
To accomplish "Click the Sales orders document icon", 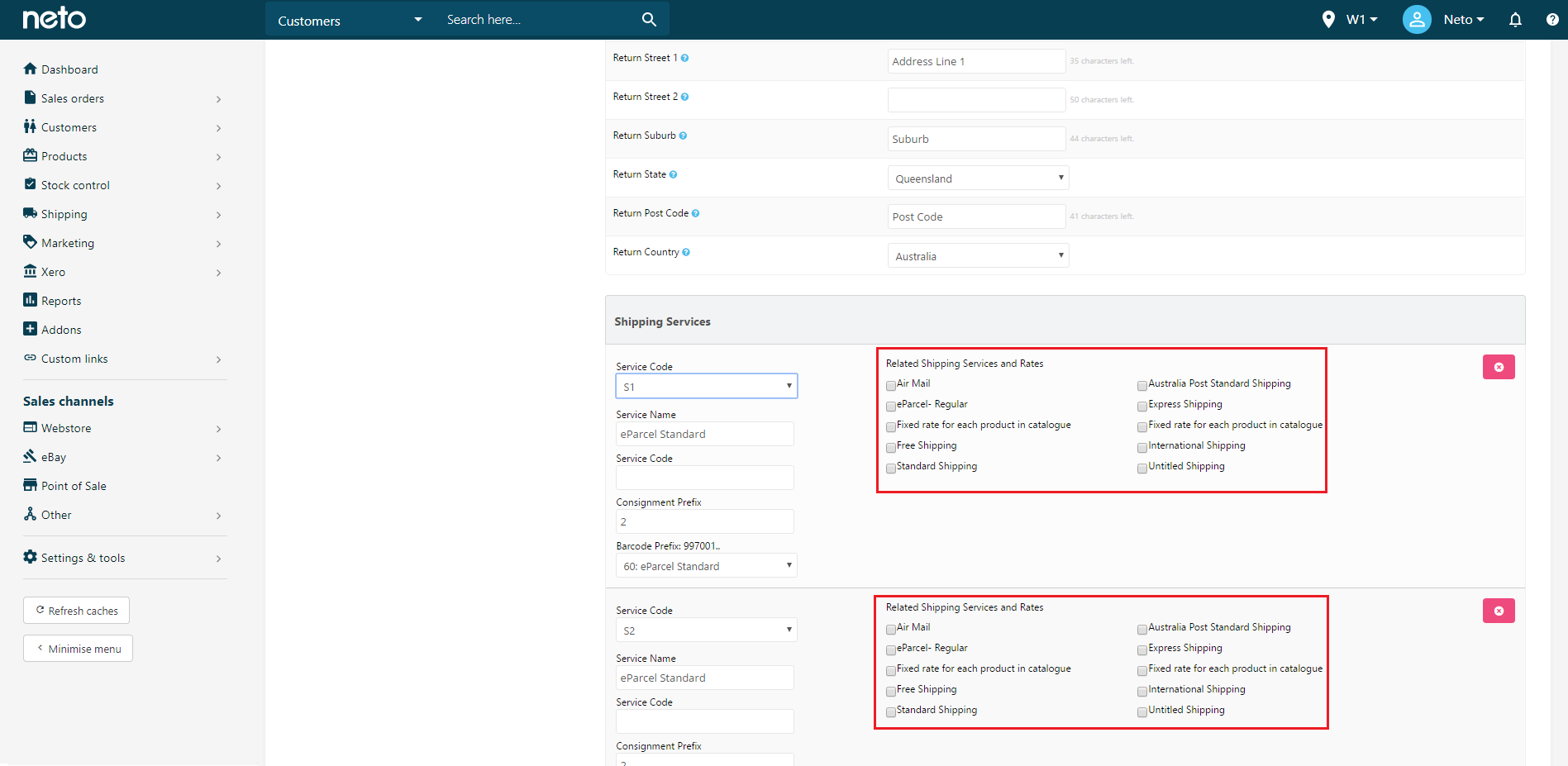I will [x=31, y=98].
